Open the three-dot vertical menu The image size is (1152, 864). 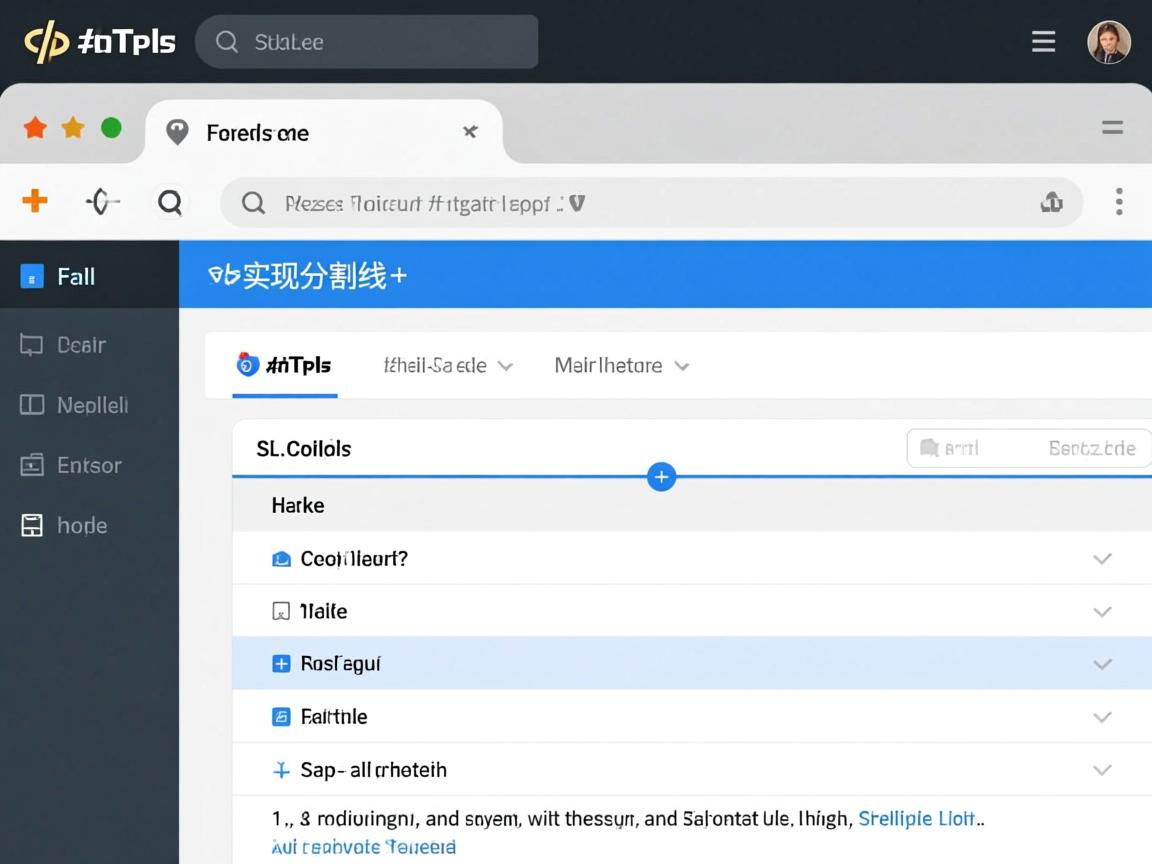point(1119,202)
